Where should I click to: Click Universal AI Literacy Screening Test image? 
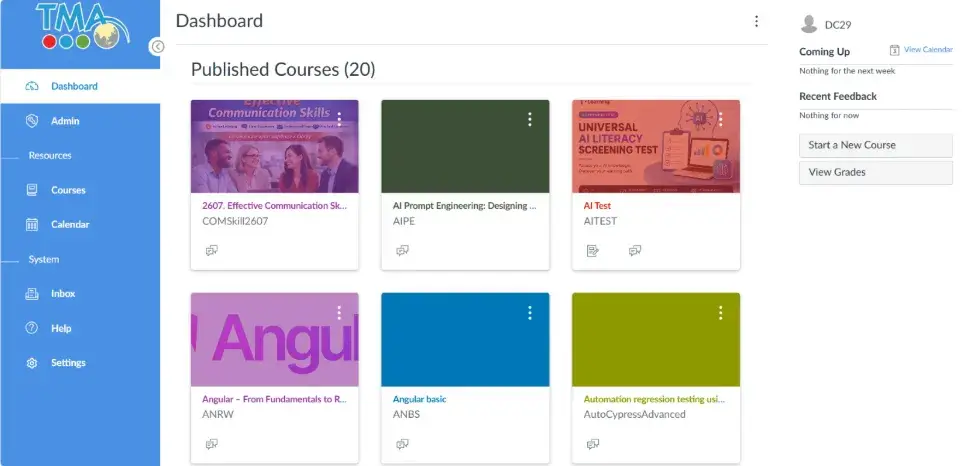pyautogui.click(x=656, y=146)
